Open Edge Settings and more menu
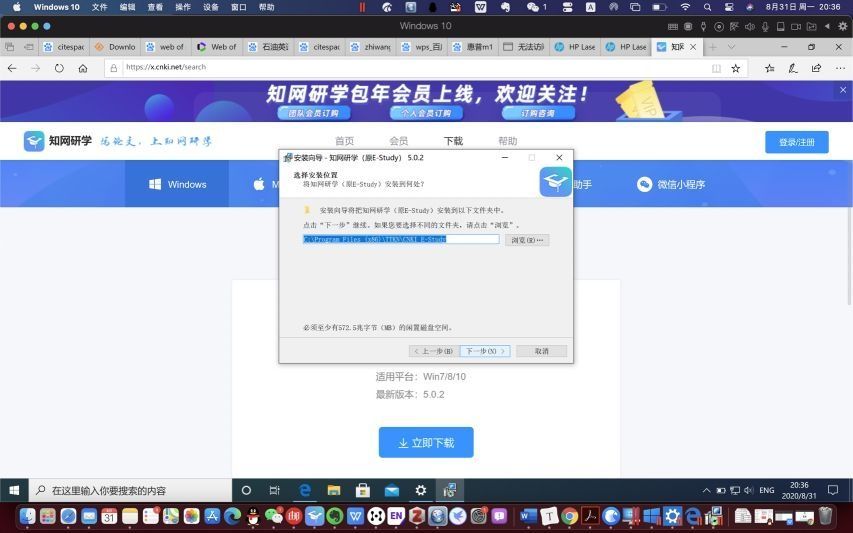Screen dimensions: 853x533 click(x=839, y=68)
